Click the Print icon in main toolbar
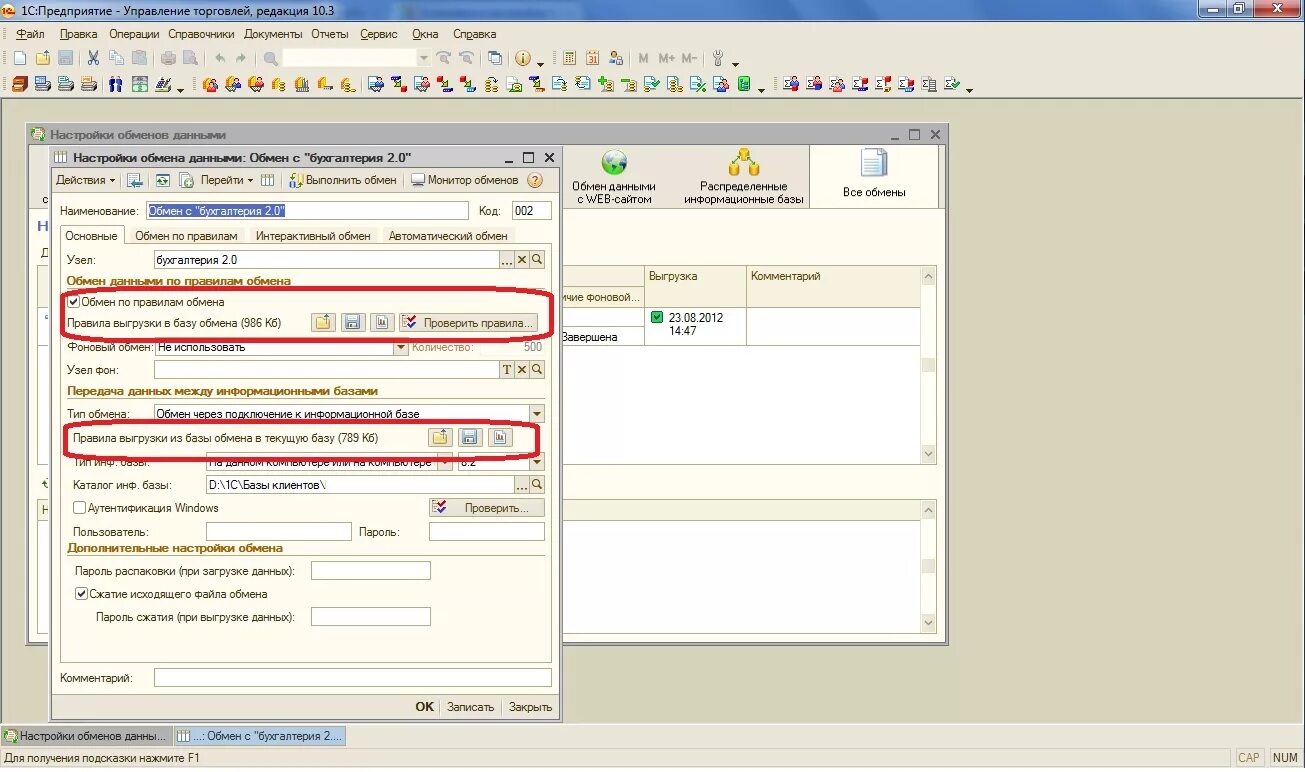This screenshot has width=1305, height=772. tap(168, 59)
